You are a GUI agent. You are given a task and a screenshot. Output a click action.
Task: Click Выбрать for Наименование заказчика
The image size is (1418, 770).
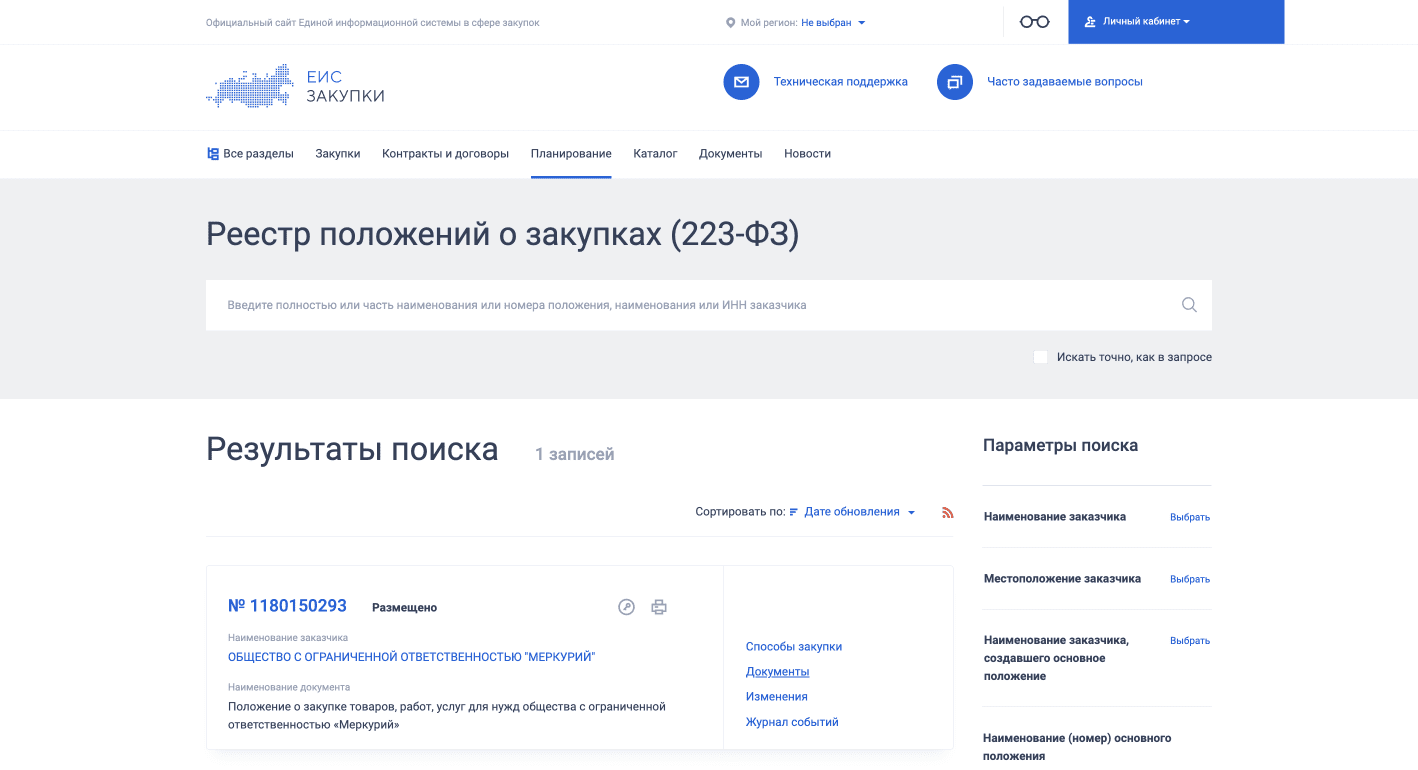pos(1190,518)
